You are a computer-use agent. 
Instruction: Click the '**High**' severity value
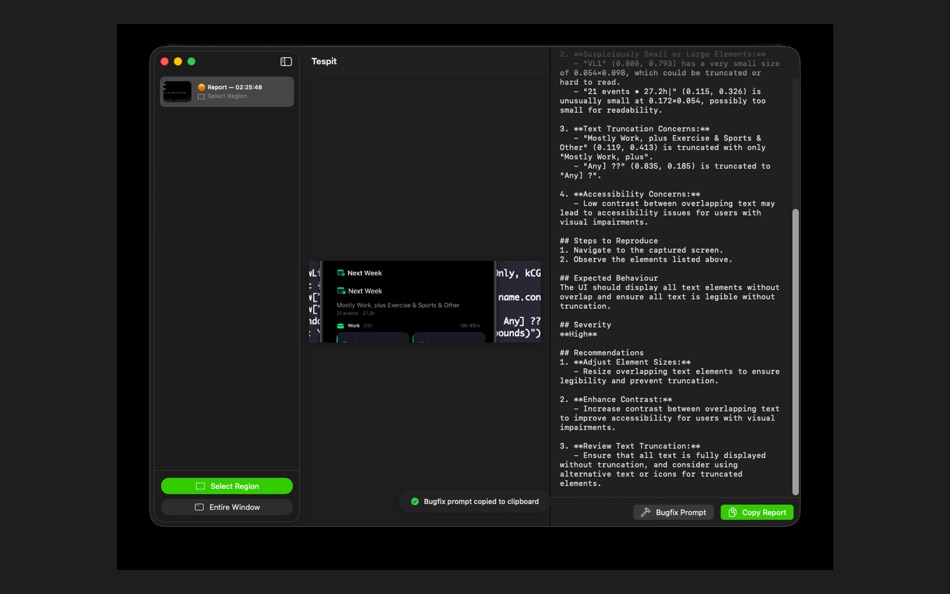tap(578, 334)
